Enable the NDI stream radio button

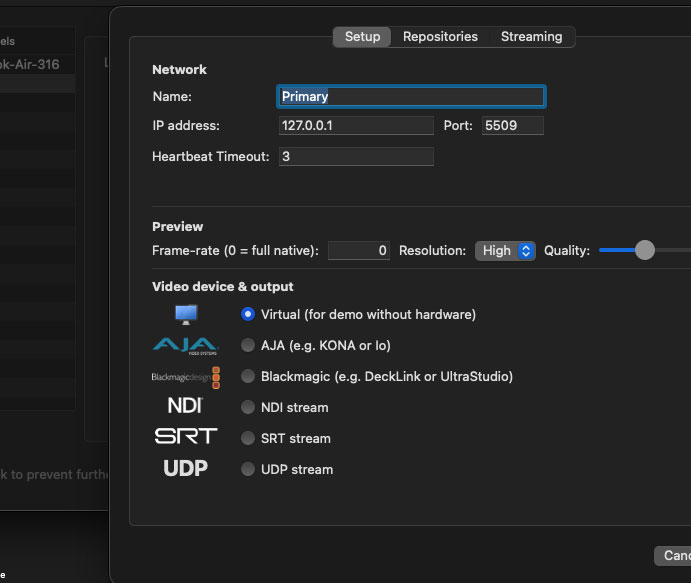coord(248,407)
